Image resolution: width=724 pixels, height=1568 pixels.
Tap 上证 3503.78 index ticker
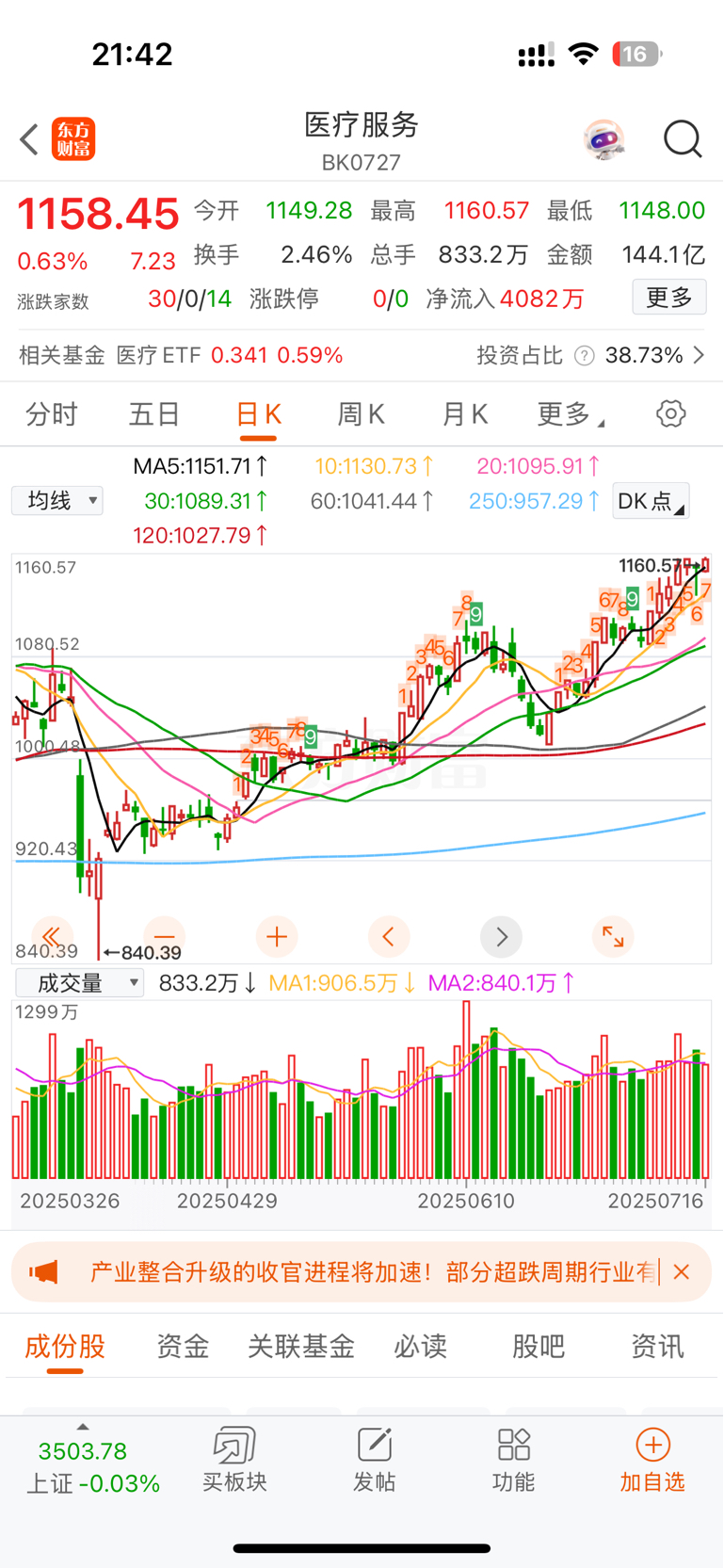(92, 1467)
